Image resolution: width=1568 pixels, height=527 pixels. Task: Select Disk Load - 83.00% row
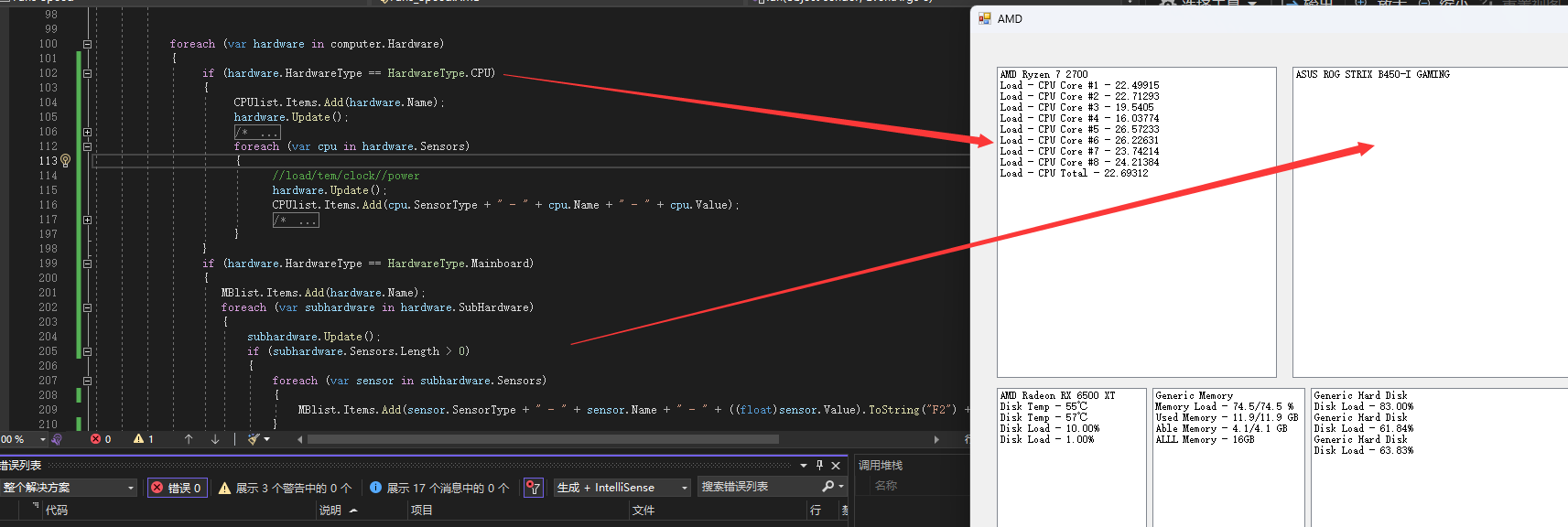pos(1364,406)
